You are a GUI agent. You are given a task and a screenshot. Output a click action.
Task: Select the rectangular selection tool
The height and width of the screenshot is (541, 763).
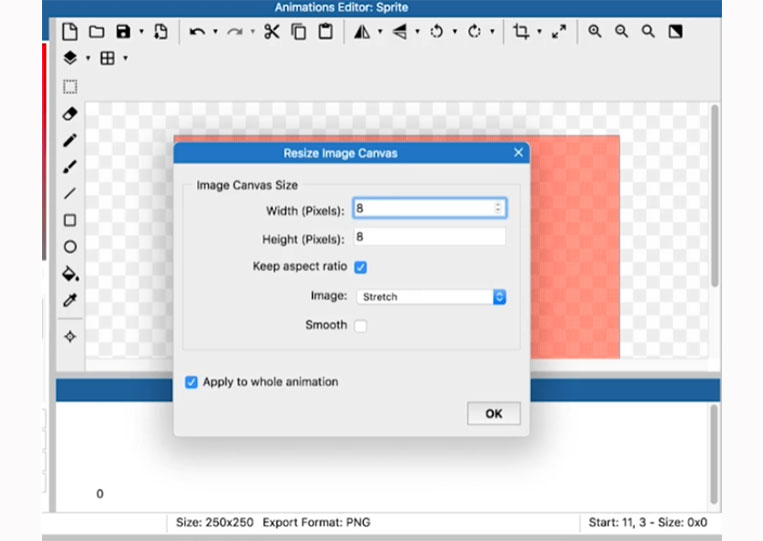tap(70, 87)
